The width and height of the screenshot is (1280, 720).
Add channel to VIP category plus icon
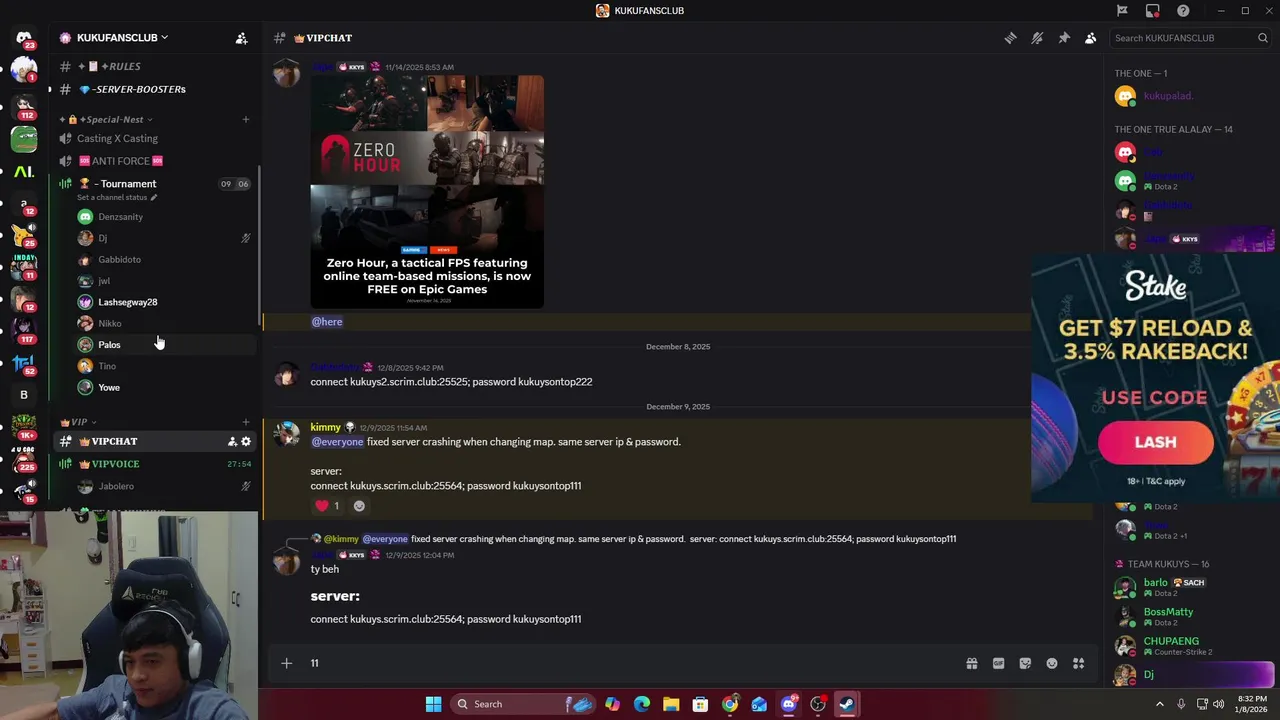pyautogui.click(x=246, y=422)
